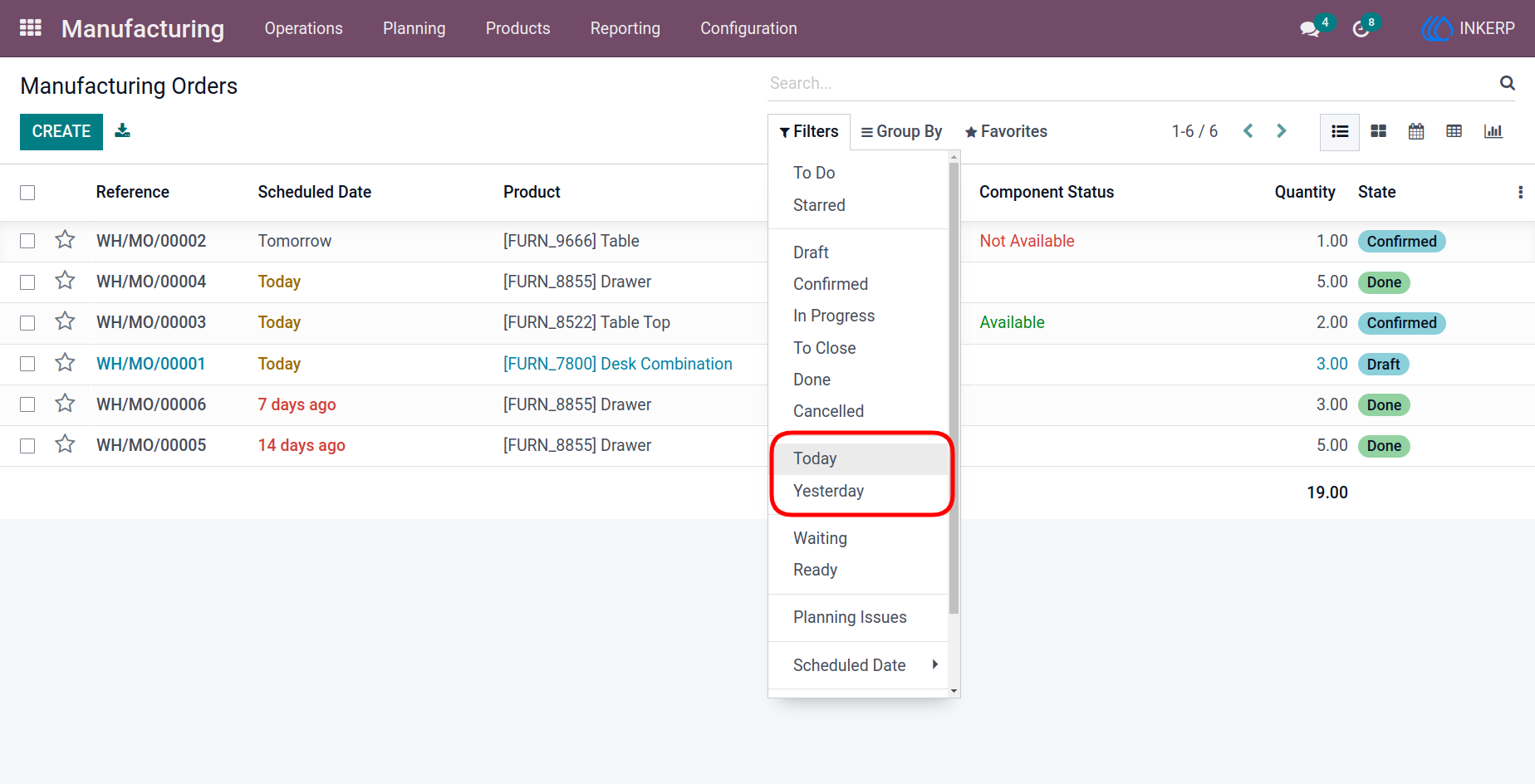The image size is (1535, 784).
Task: Open the activities clock icon
Action: pos(1361,29)
